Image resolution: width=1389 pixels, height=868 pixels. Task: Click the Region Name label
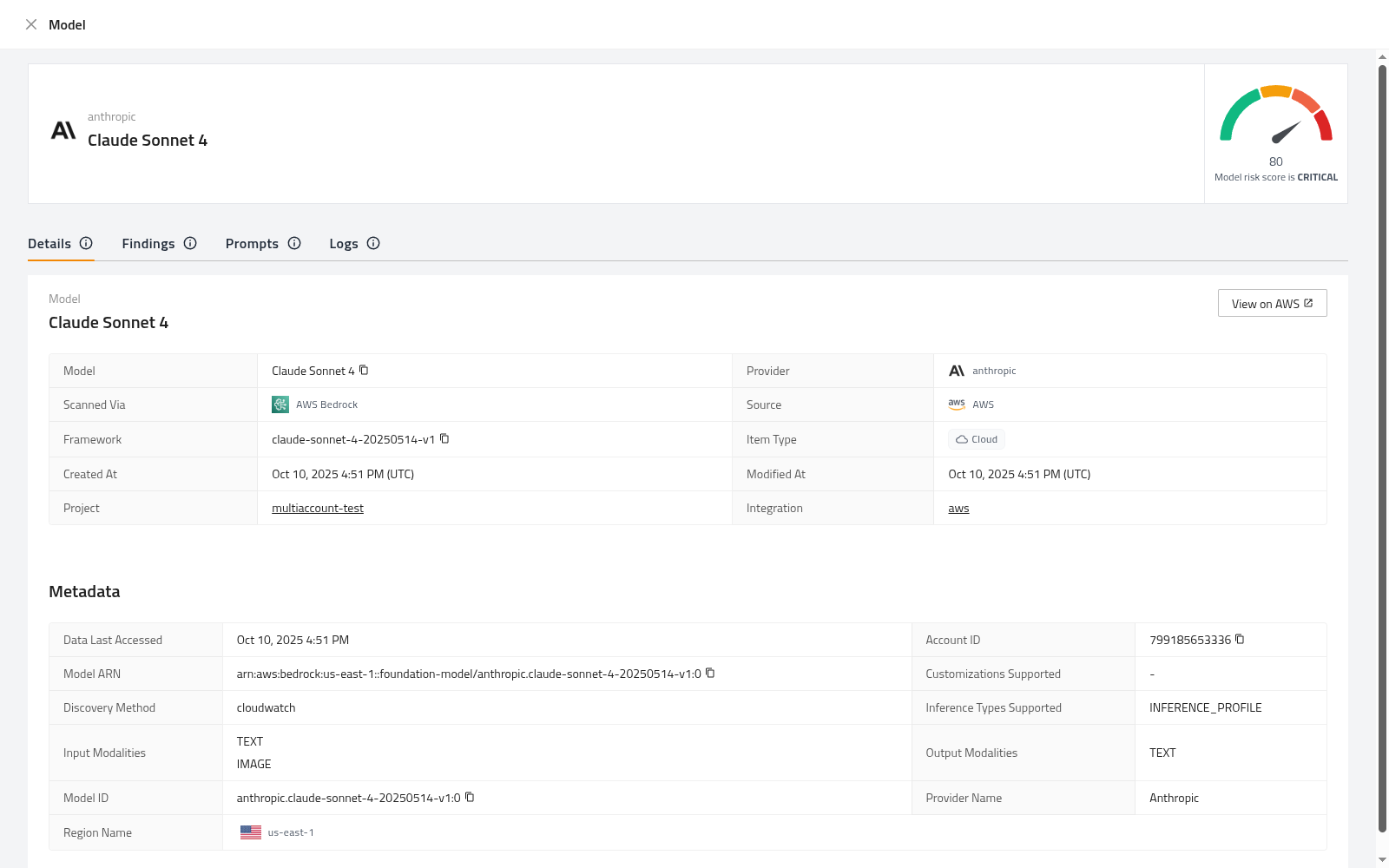click(x=97, y=832)
